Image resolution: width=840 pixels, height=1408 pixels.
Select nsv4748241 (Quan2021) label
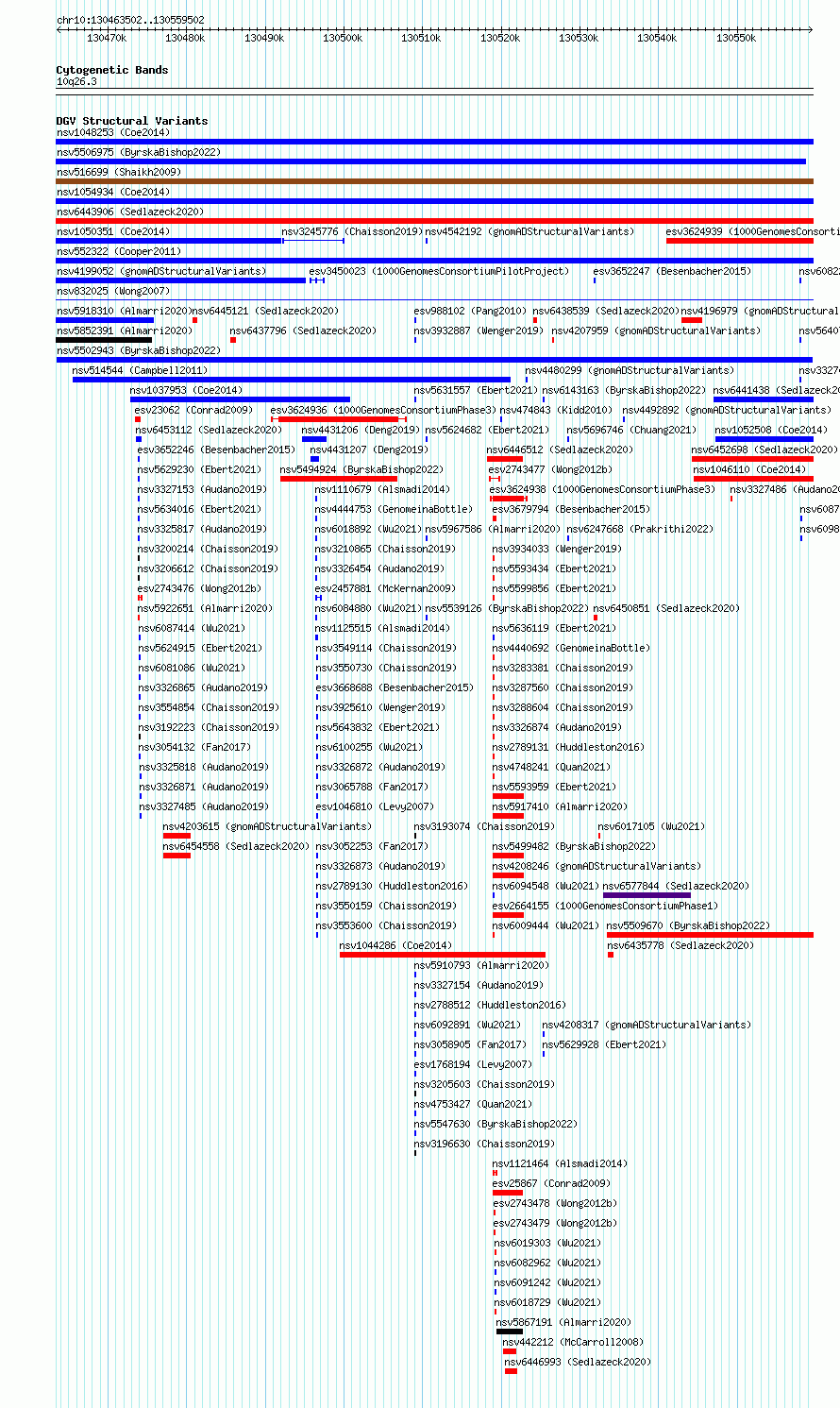point(551,768)
